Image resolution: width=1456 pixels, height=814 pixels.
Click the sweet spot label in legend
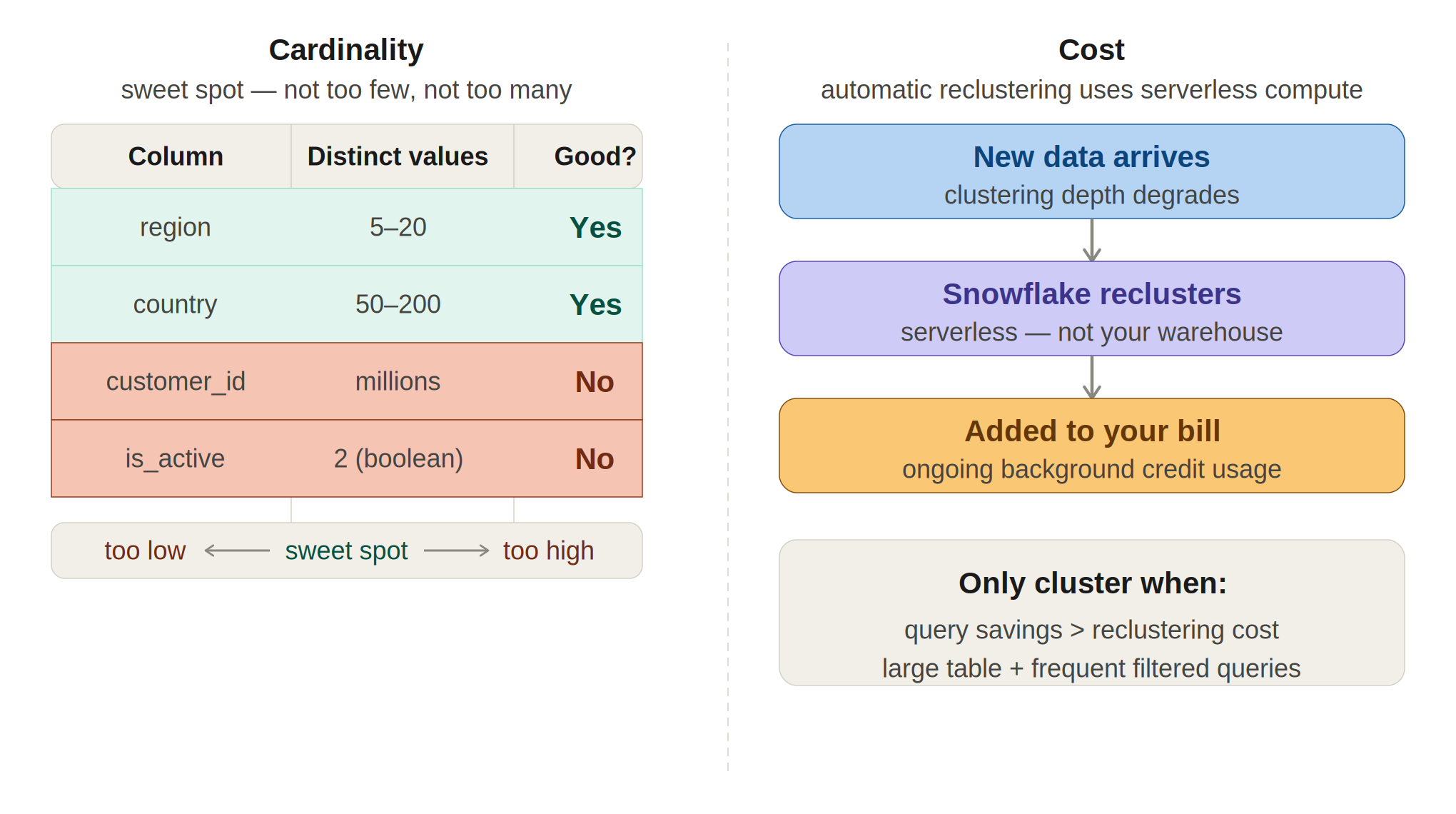point(346,551)
